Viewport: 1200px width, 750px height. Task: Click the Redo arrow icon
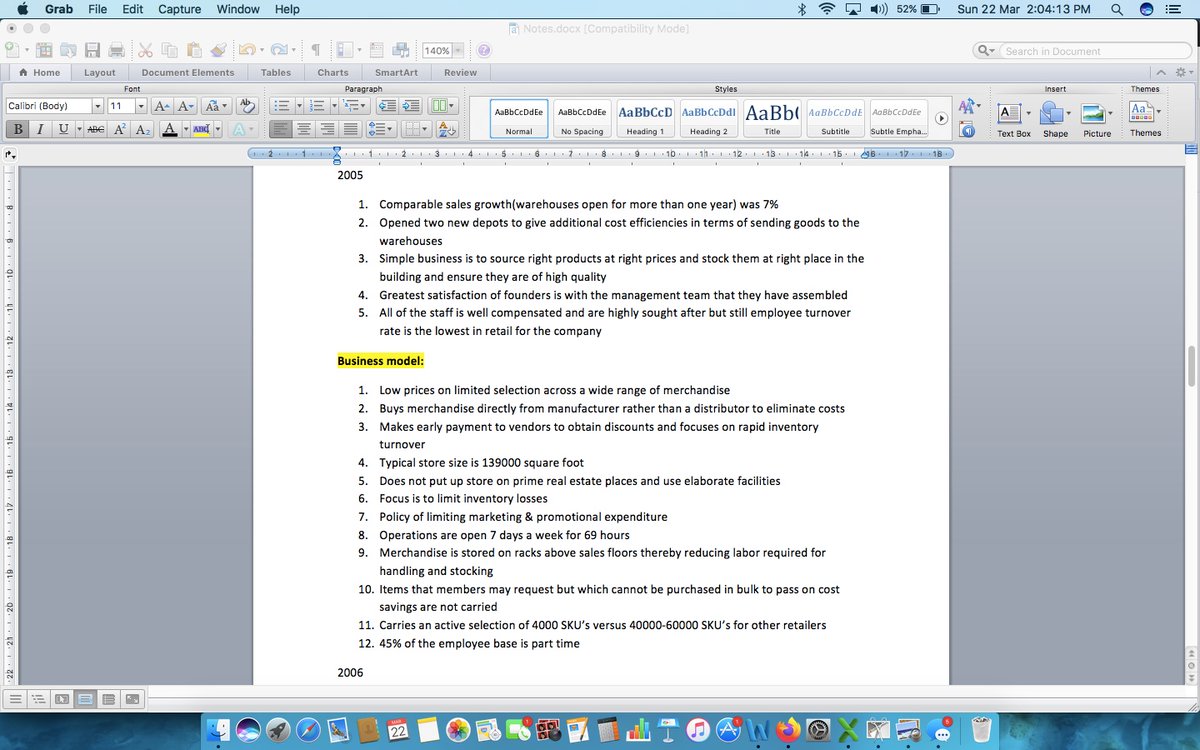[x=277, y=50]
